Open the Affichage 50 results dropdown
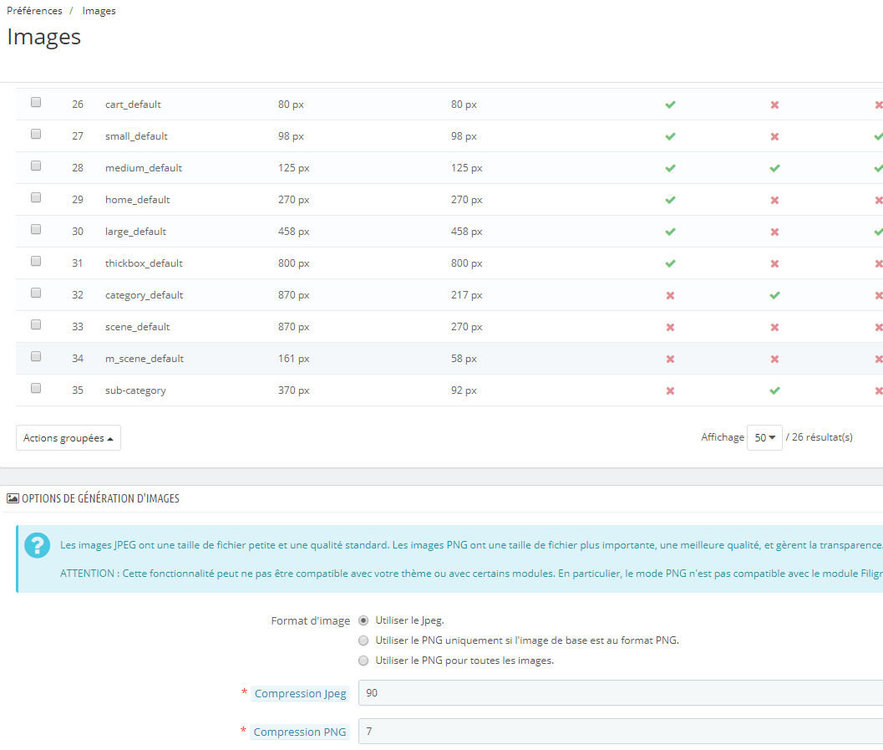The height and width of the screenshot is (750, 883). 764,438
